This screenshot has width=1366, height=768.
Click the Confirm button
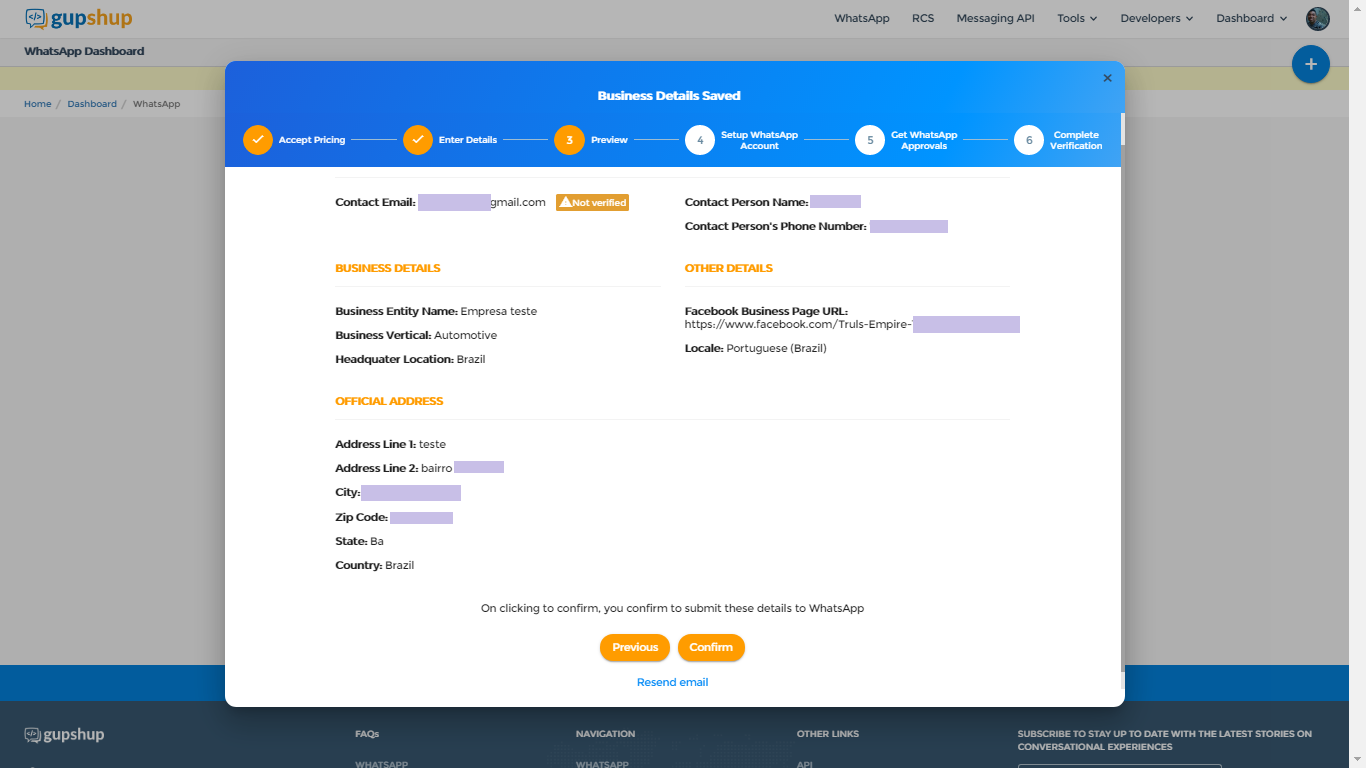(711, 647)
